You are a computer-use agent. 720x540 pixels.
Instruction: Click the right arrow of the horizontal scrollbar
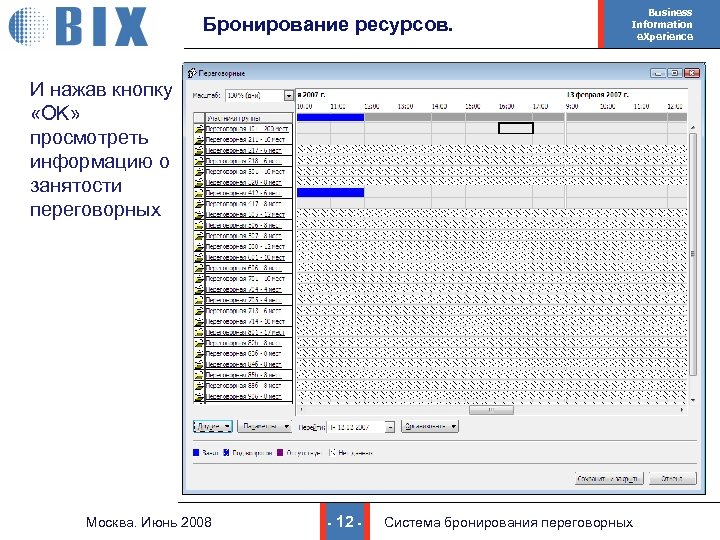pos(682,410)
